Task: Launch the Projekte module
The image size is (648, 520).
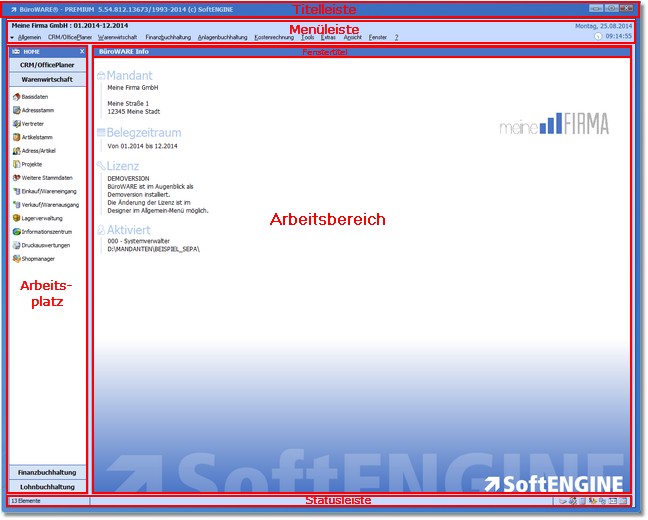Action: click(32, 164)
